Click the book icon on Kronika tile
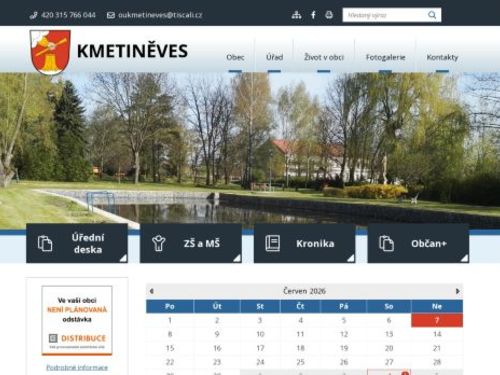Viewport: 500px width, 375px height. pyautogui.click(x=273, y=243)
